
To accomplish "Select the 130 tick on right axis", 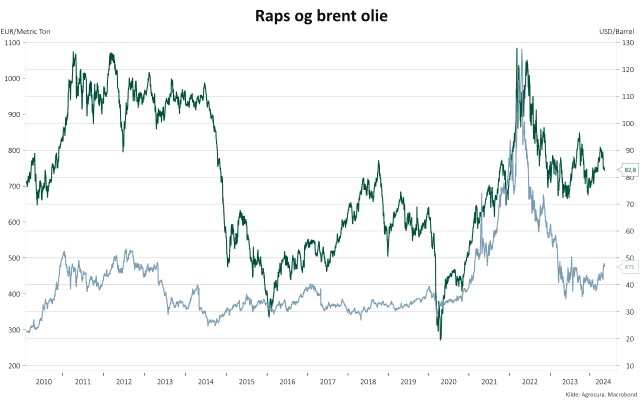I will (x=629, y=43).
